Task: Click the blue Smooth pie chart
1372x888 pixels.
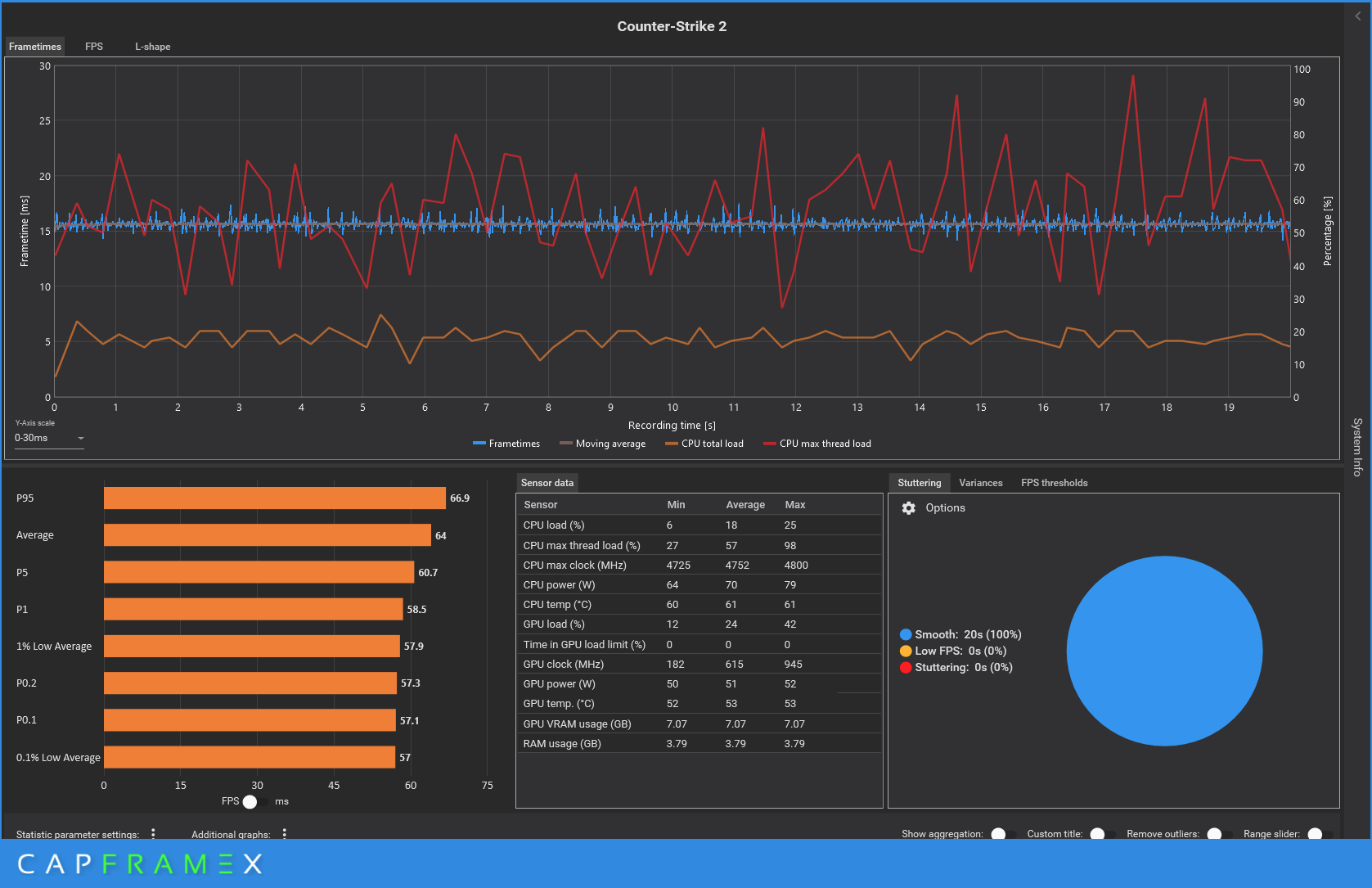Action: [x=1164, y=651]
